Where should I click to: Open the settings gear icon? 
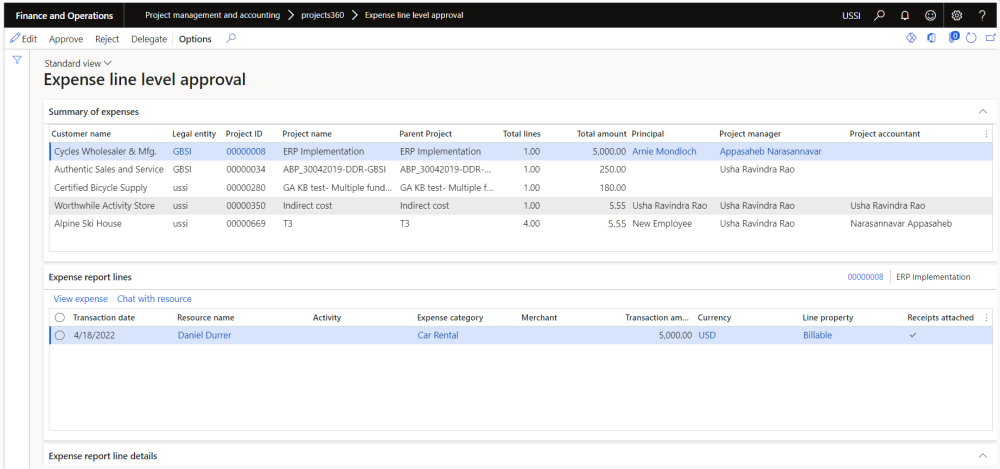click(x=956, y=15)
